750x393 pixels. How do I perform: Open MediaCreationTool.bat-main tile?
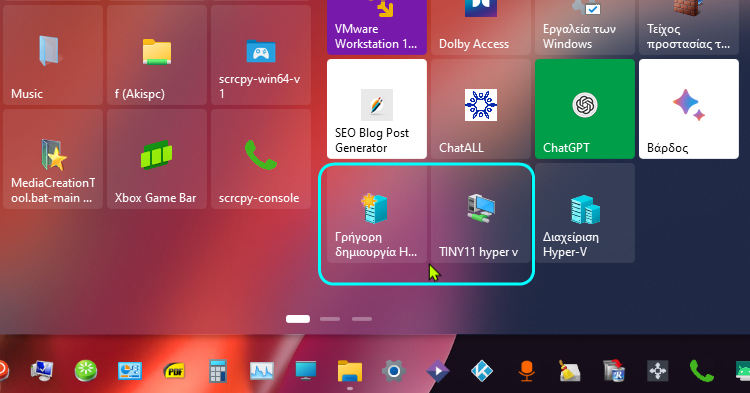pyautogui.click(x=53, y=159)
